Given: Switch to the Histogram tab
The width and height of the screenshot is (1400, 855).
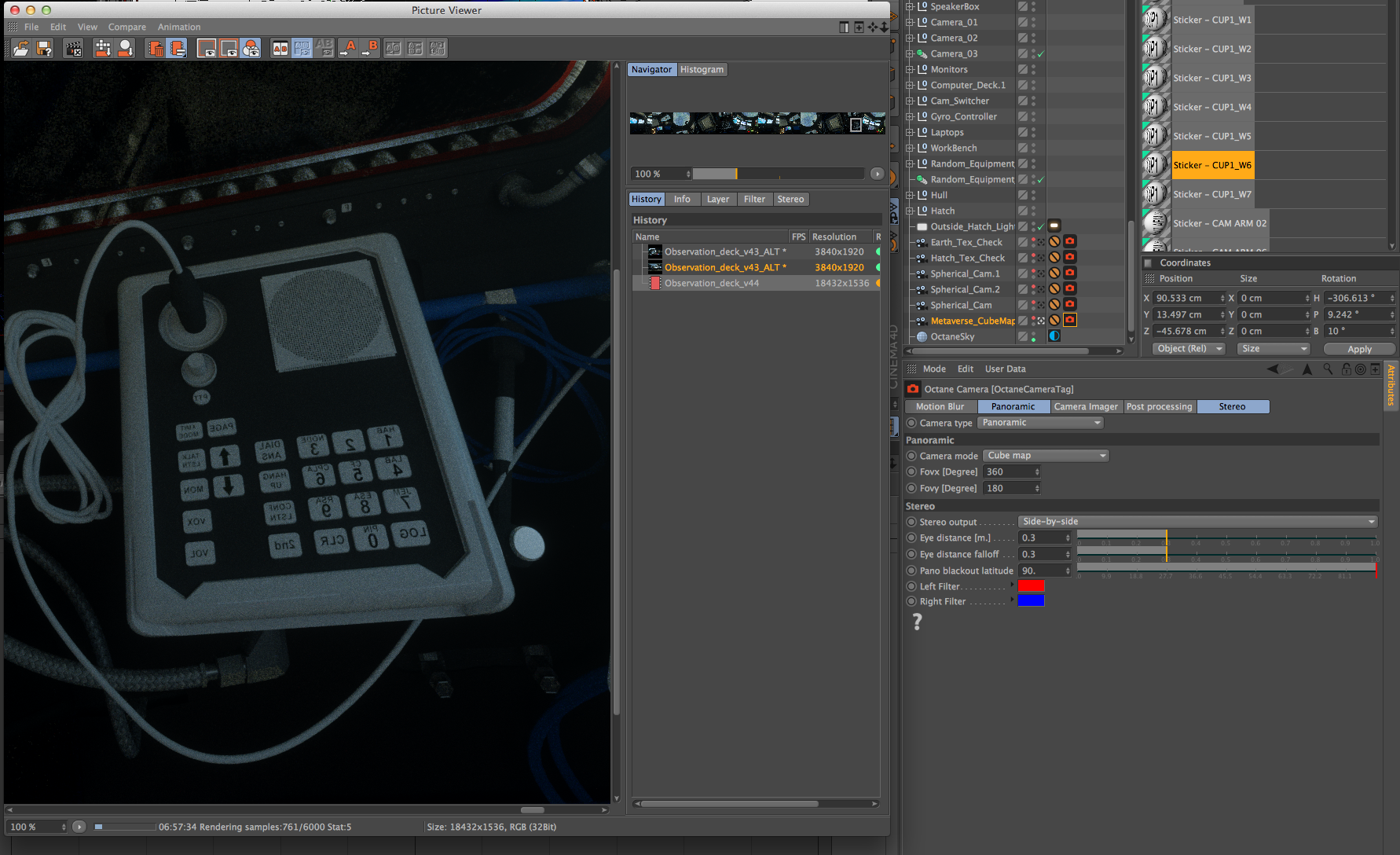Looking at the screenshot, I should click(x=702, y=70).
